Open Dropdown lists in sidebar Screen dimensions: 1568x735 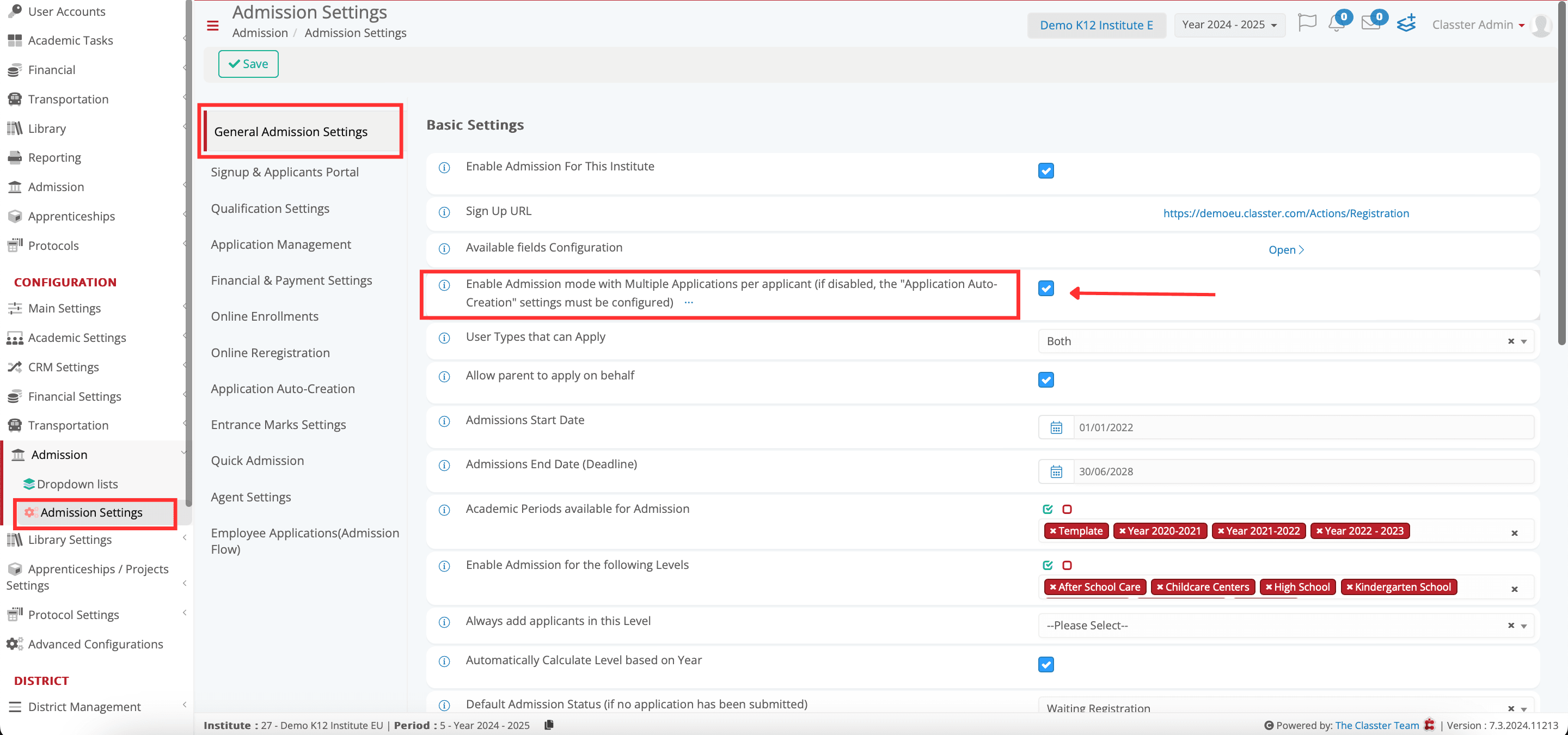[x=77, y=485]
